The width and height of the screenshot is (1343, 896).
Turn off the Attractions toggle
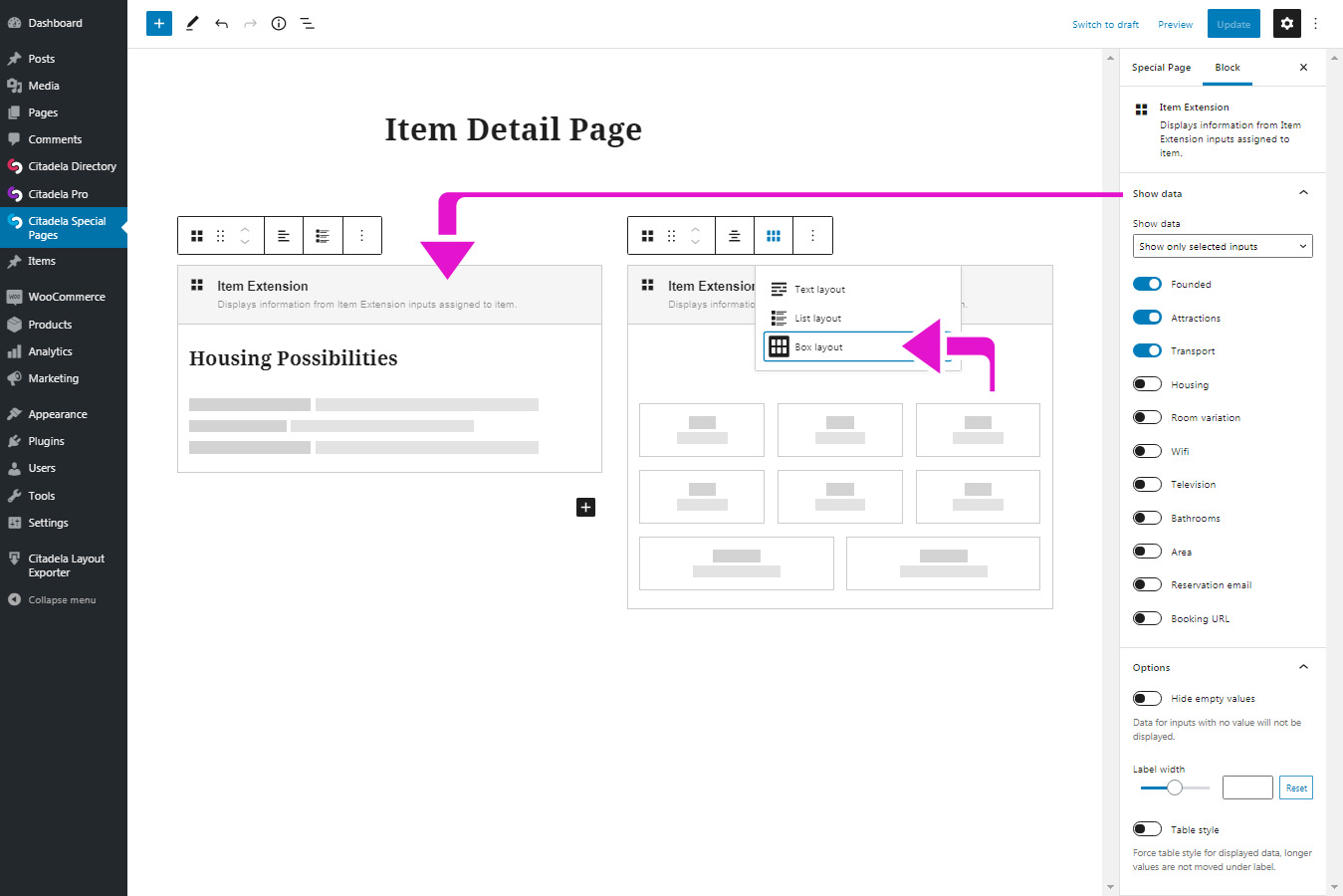[1147, 318]
